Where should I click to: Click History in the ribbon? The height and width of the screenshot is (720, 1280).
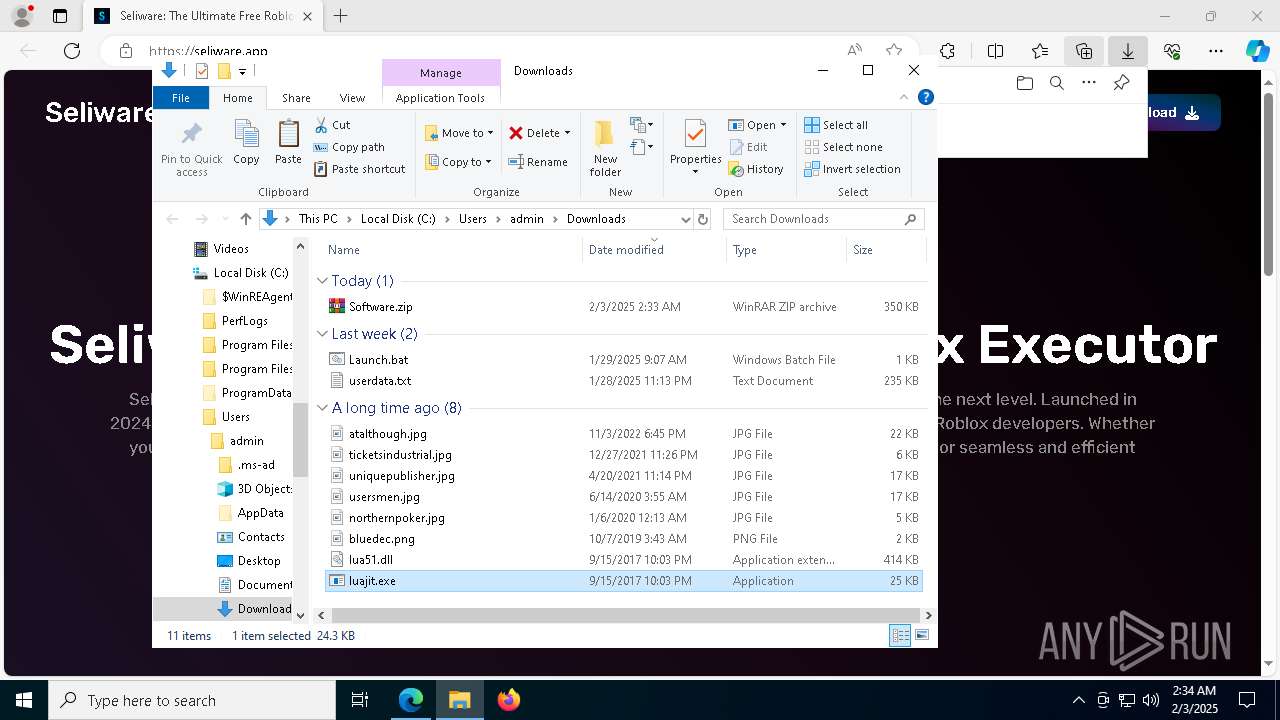[757, 169]
